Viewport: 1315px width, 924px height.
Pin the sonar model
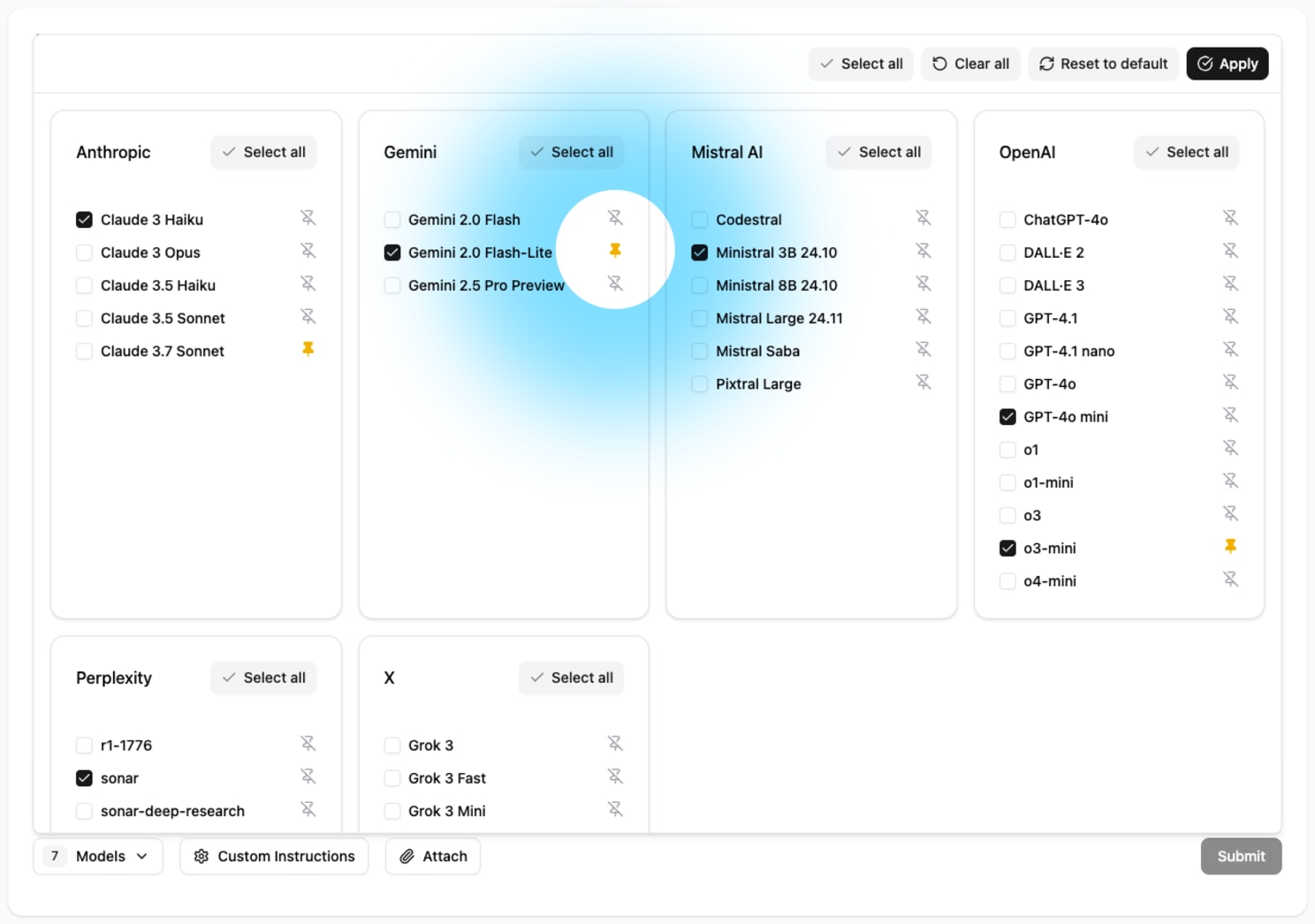(x=308, y=776)
